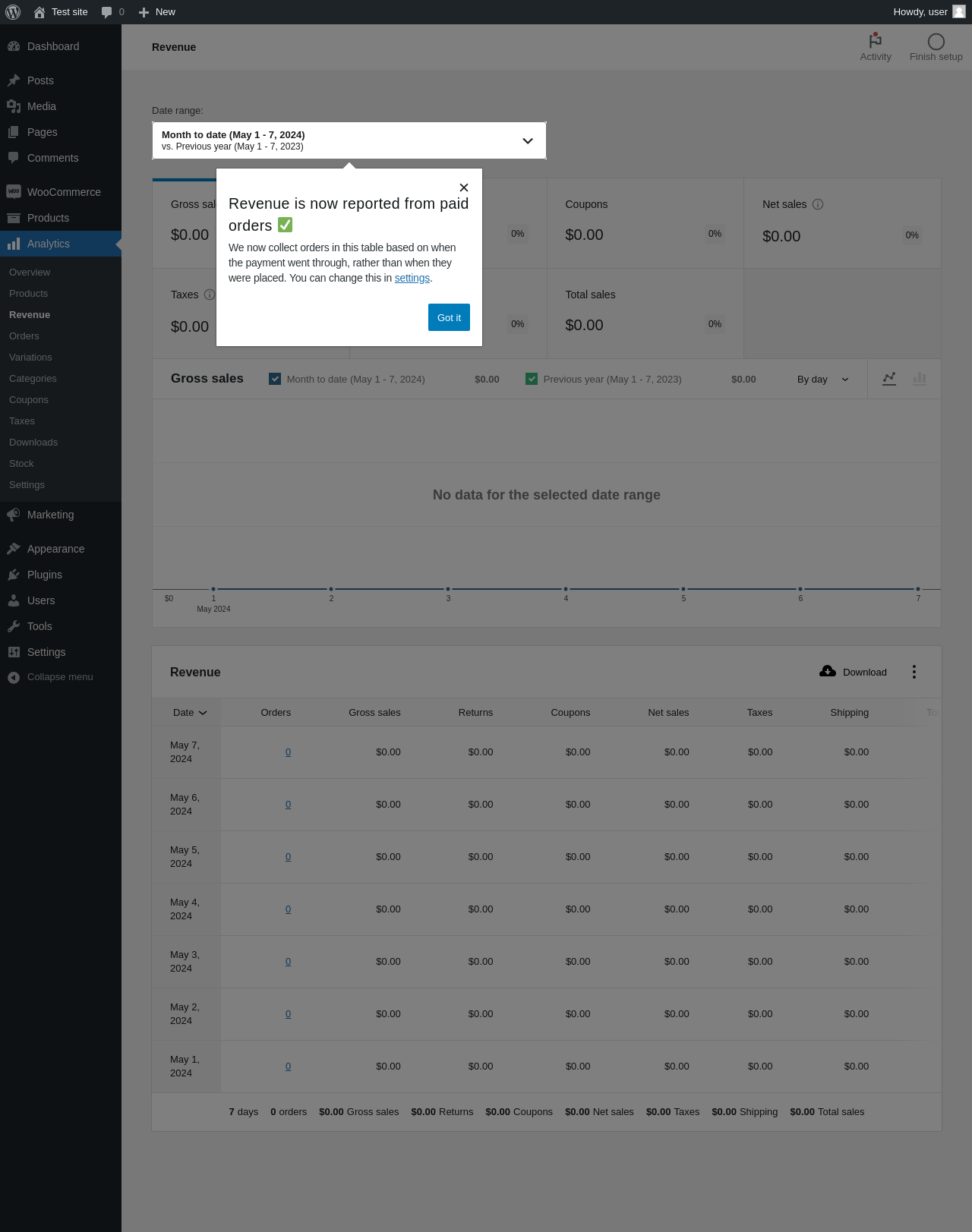Click the Download cloud icon
This screenshot has width=972, height=1232.
point(828,672)
